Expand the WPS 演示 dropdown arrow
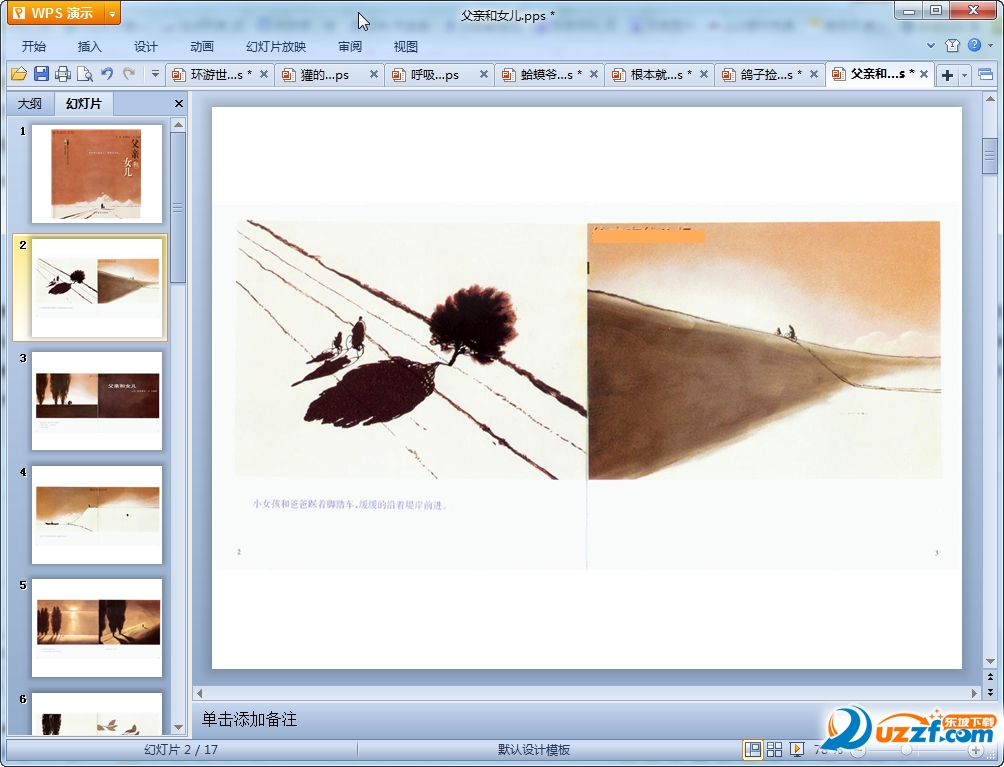This screenshot has height=767, width=1004. [112, 13]
